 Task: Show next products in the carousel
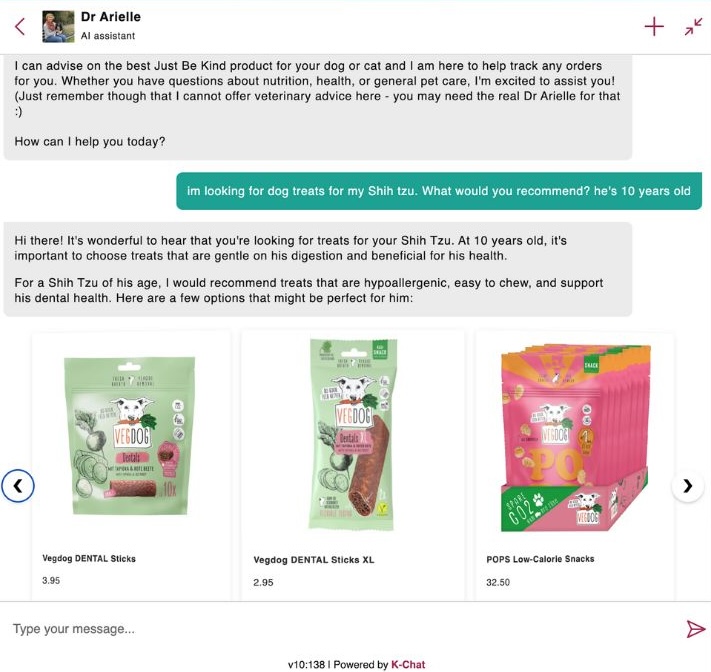(x=687, y=486)
